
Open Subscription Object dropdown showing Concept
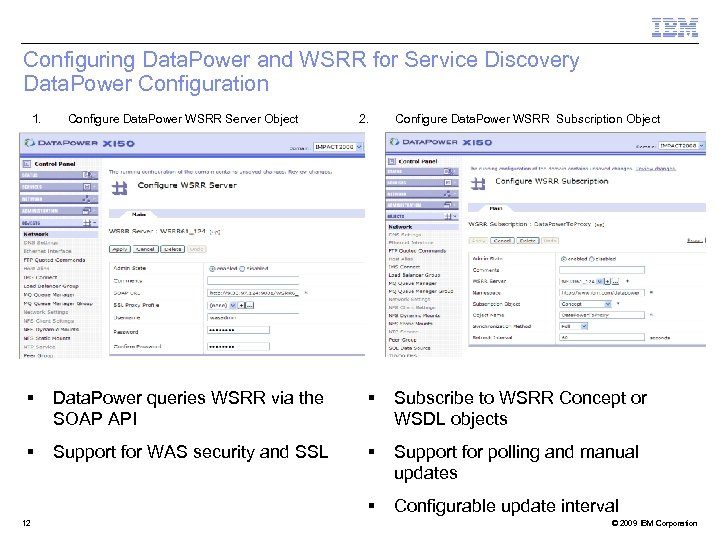coord(585,304)
